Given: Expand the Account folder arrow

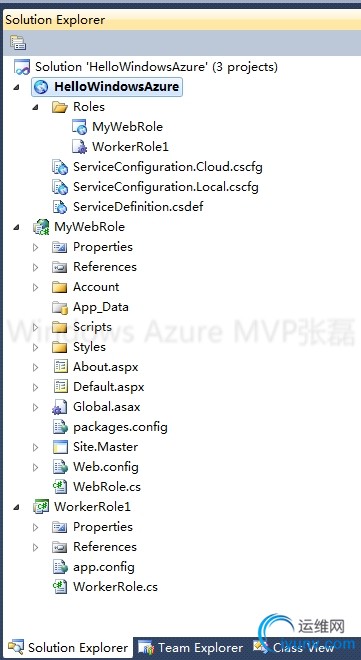Looking at the screenshot, I should pyautogui.click(x=36, y=287).
